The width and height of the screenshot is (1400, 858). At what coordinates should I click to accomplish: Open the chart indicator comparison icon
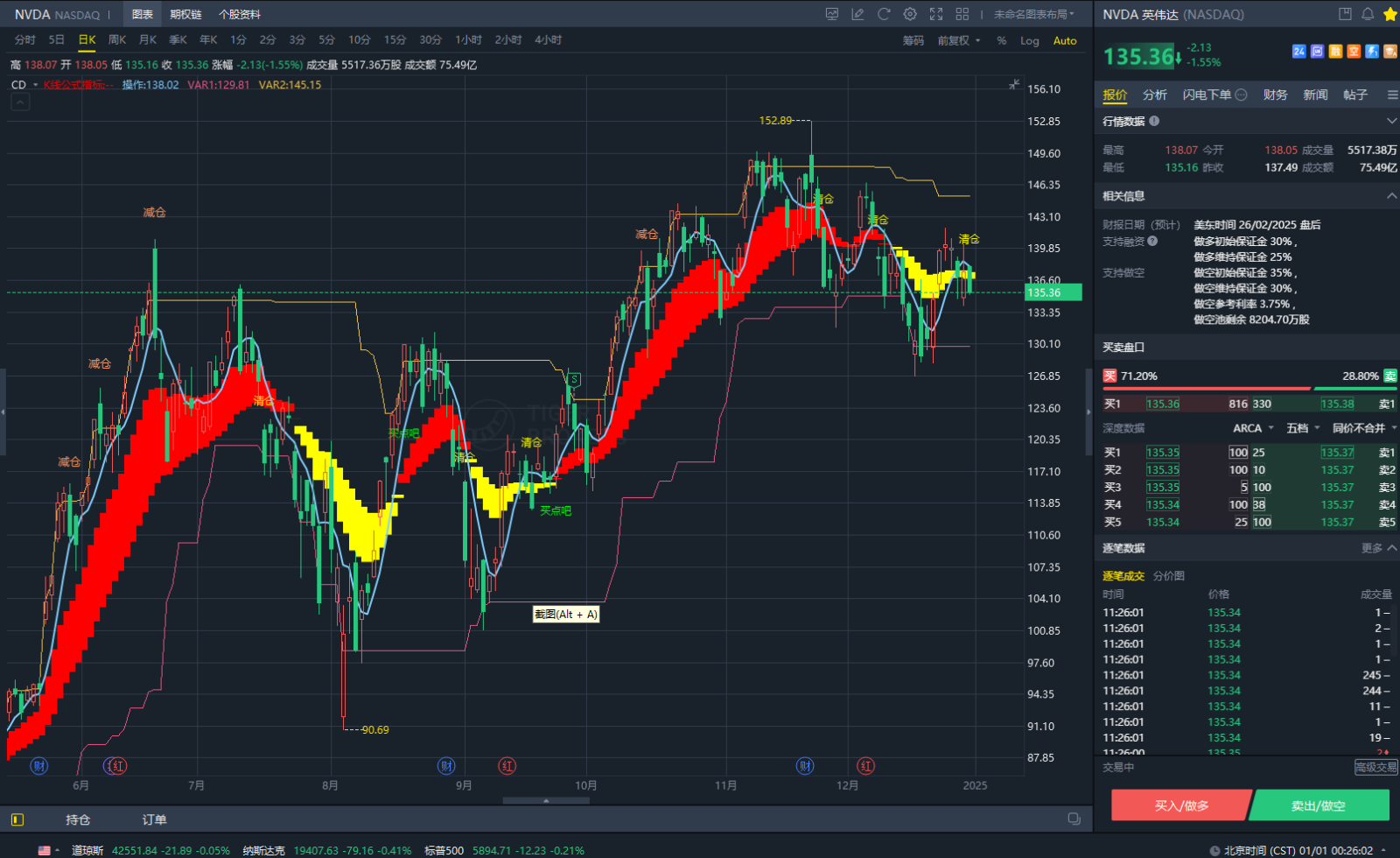tap(831, 14)
